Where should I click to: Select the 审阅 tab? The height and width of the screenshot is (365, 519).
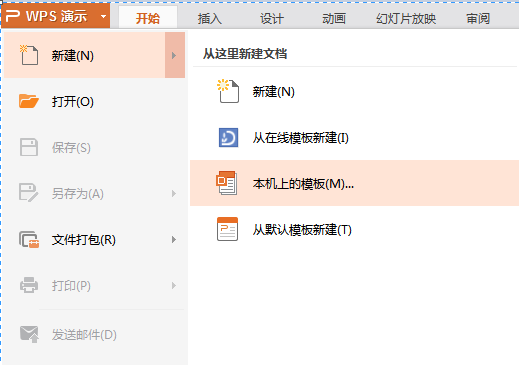click(478, 18)
